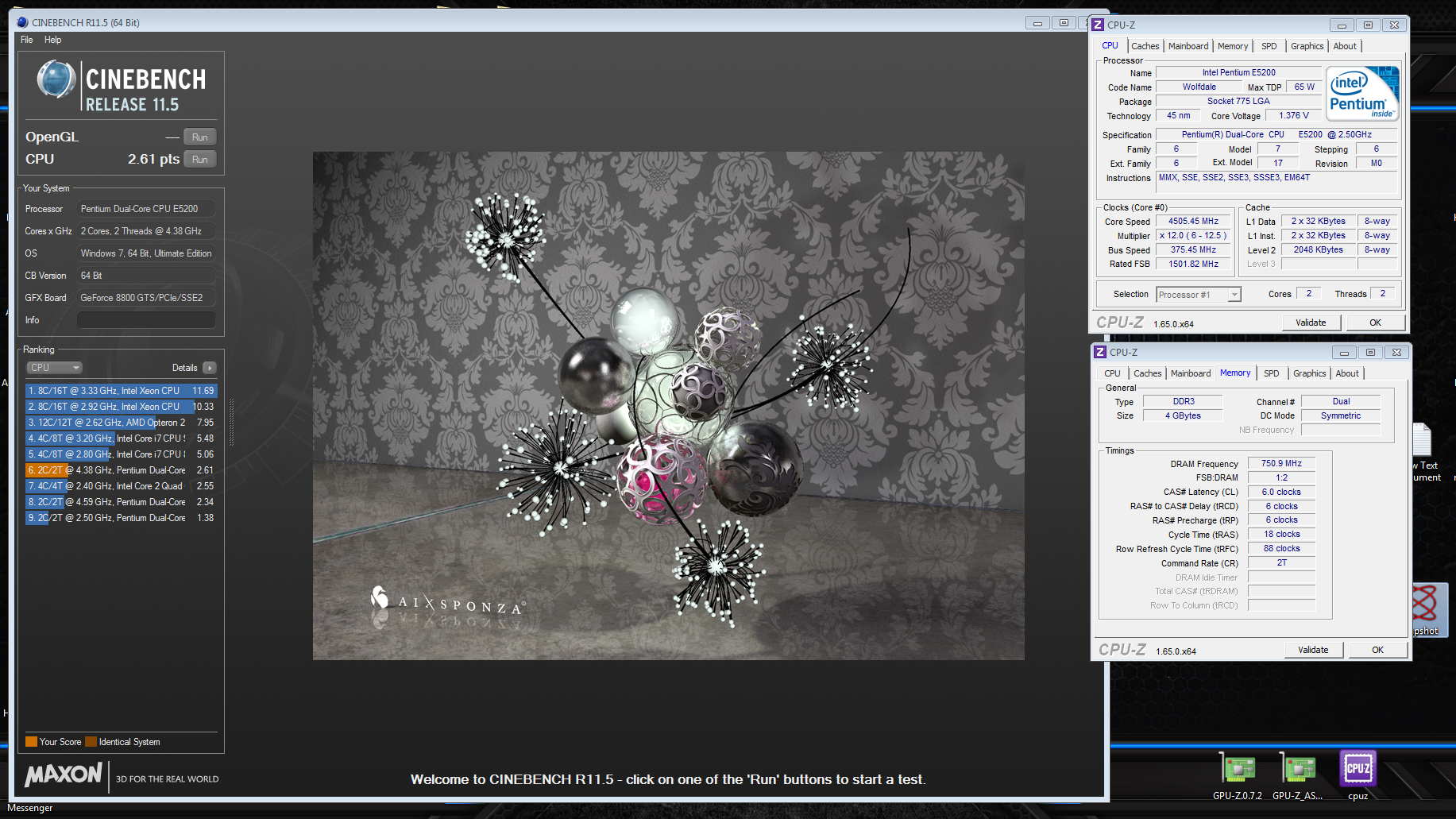Select rank 9 Pentium 2.50 GHz entry
Viewport: 1456px width, 819px height.
121,518
